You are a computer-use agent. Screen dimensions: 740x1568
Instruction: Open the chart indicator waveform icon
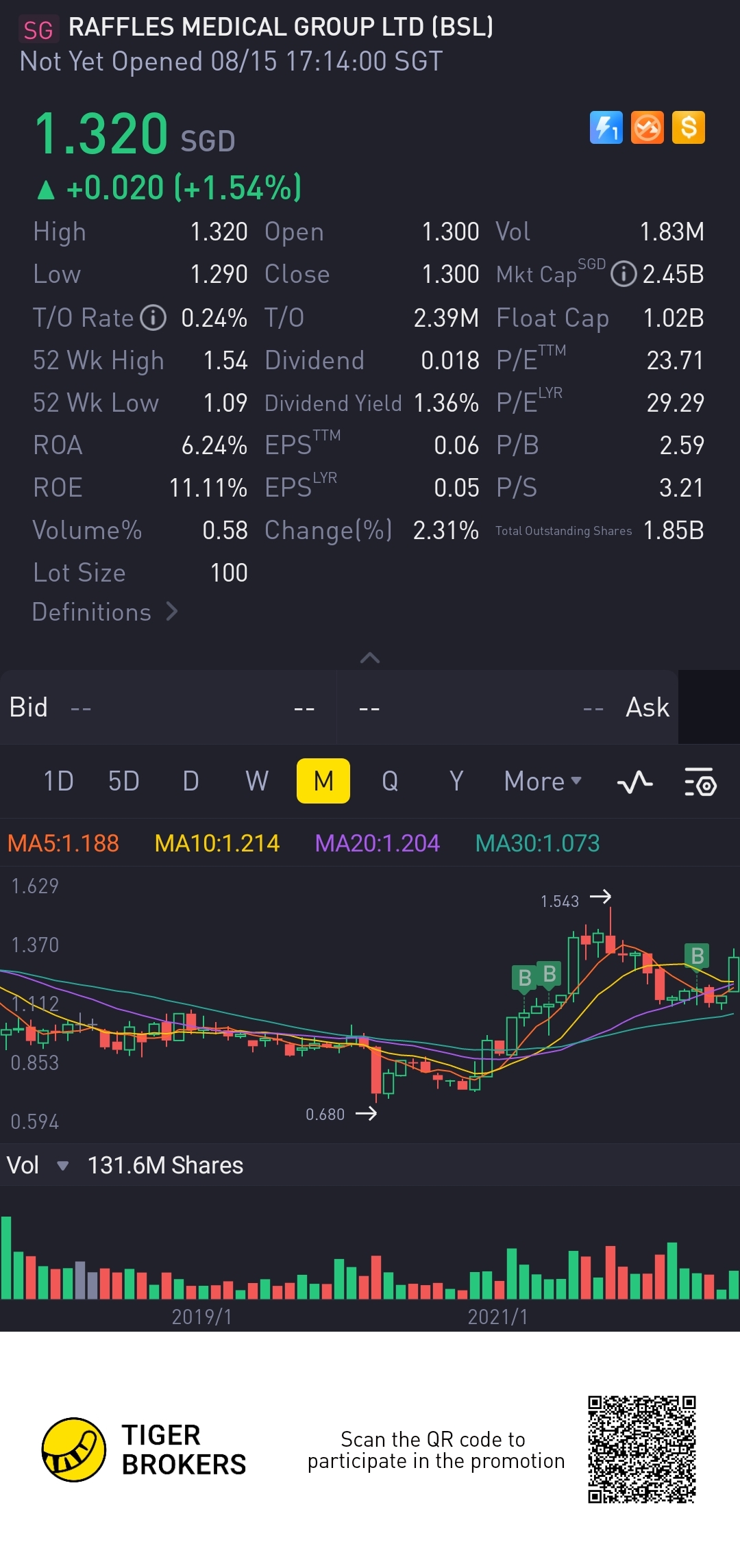point(634,782)
